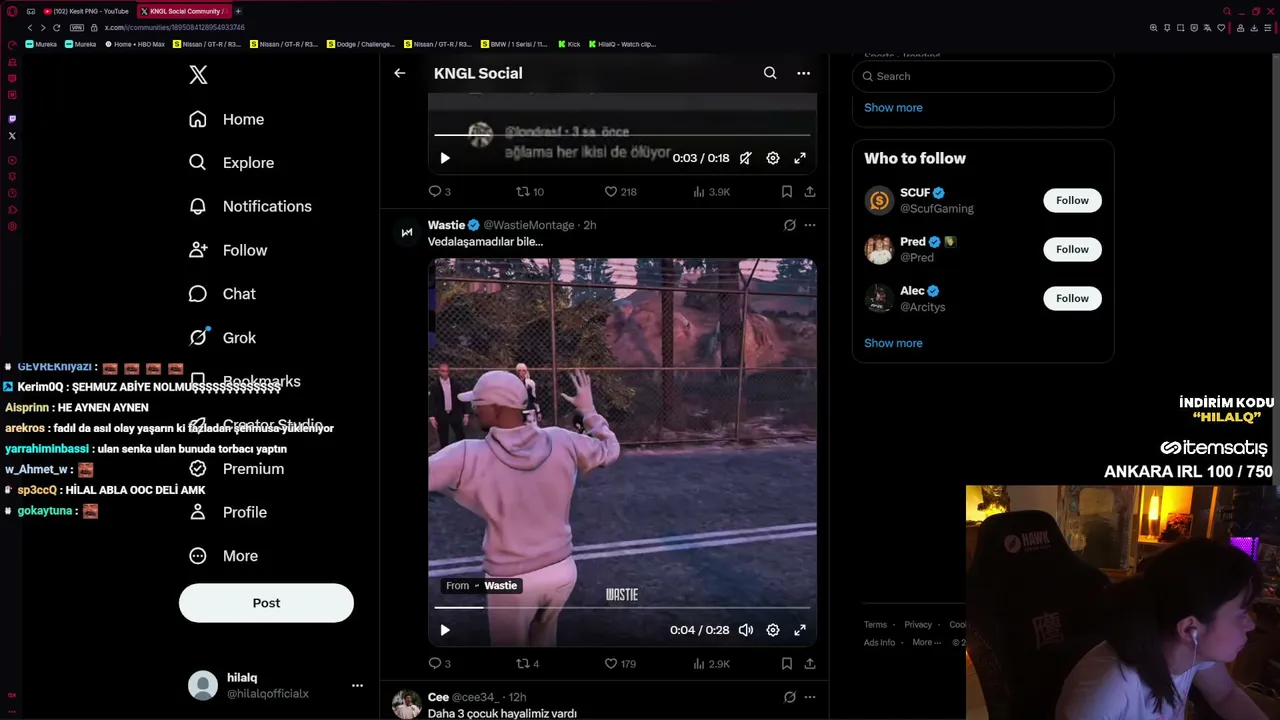Play the 0:18 video
The image size is (1280, 720).
pos(445,158)
